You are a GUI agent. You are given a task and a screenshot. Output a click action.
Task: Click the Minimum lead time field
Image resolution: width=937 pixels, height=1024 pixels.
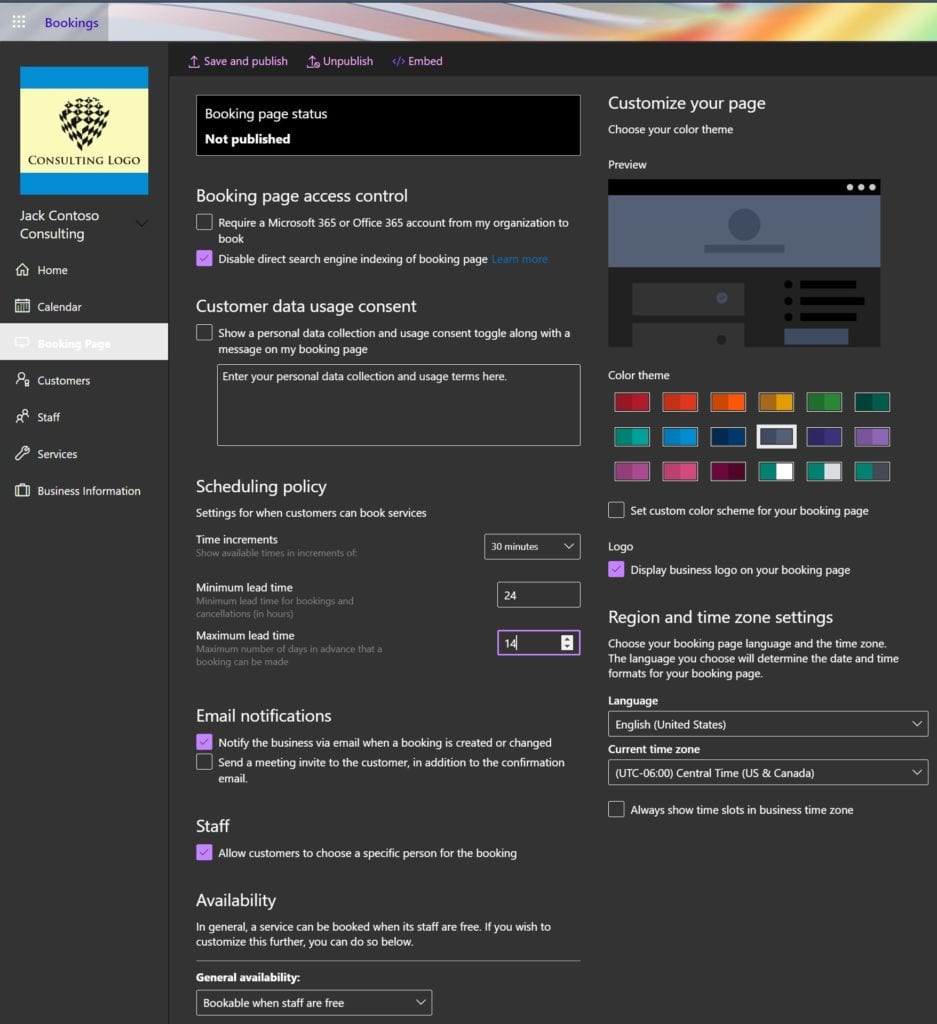[x=538, y=595]
